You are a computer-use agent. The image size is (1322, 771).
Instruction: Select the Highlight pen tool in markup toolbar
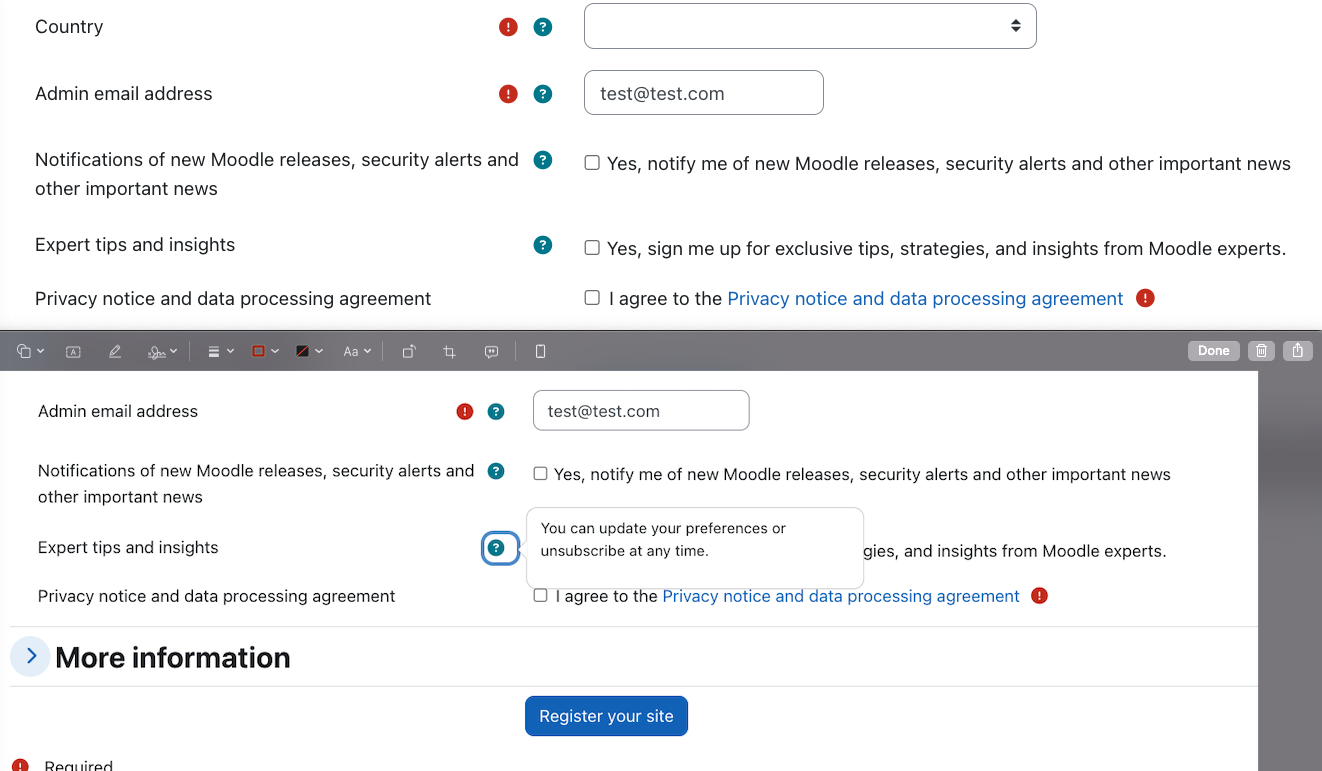[x=115, y=351]
